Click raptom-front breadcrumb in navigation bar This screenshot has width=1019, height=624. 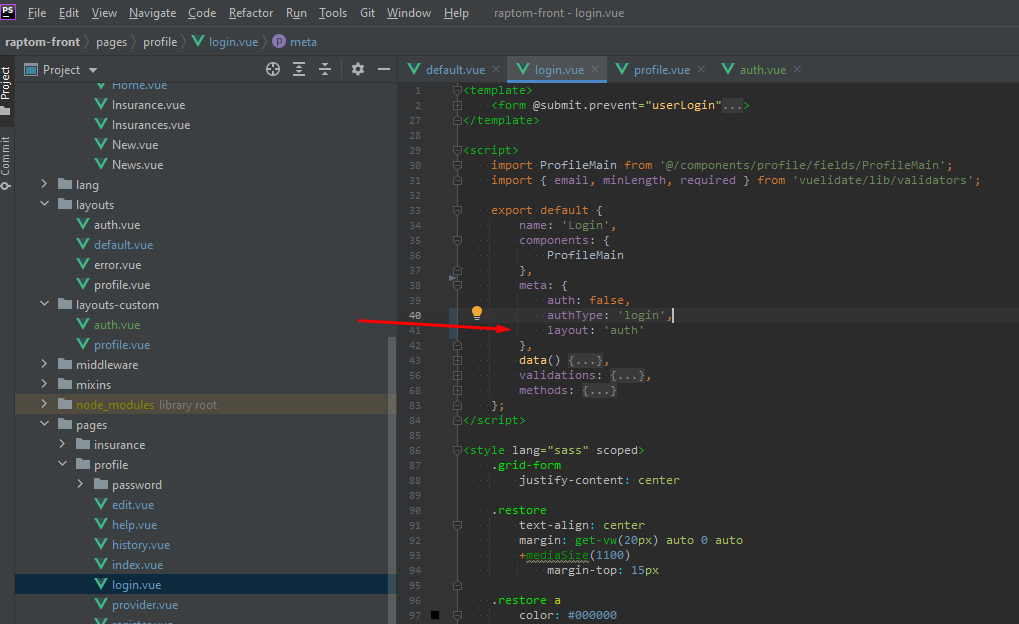[42, 42]
